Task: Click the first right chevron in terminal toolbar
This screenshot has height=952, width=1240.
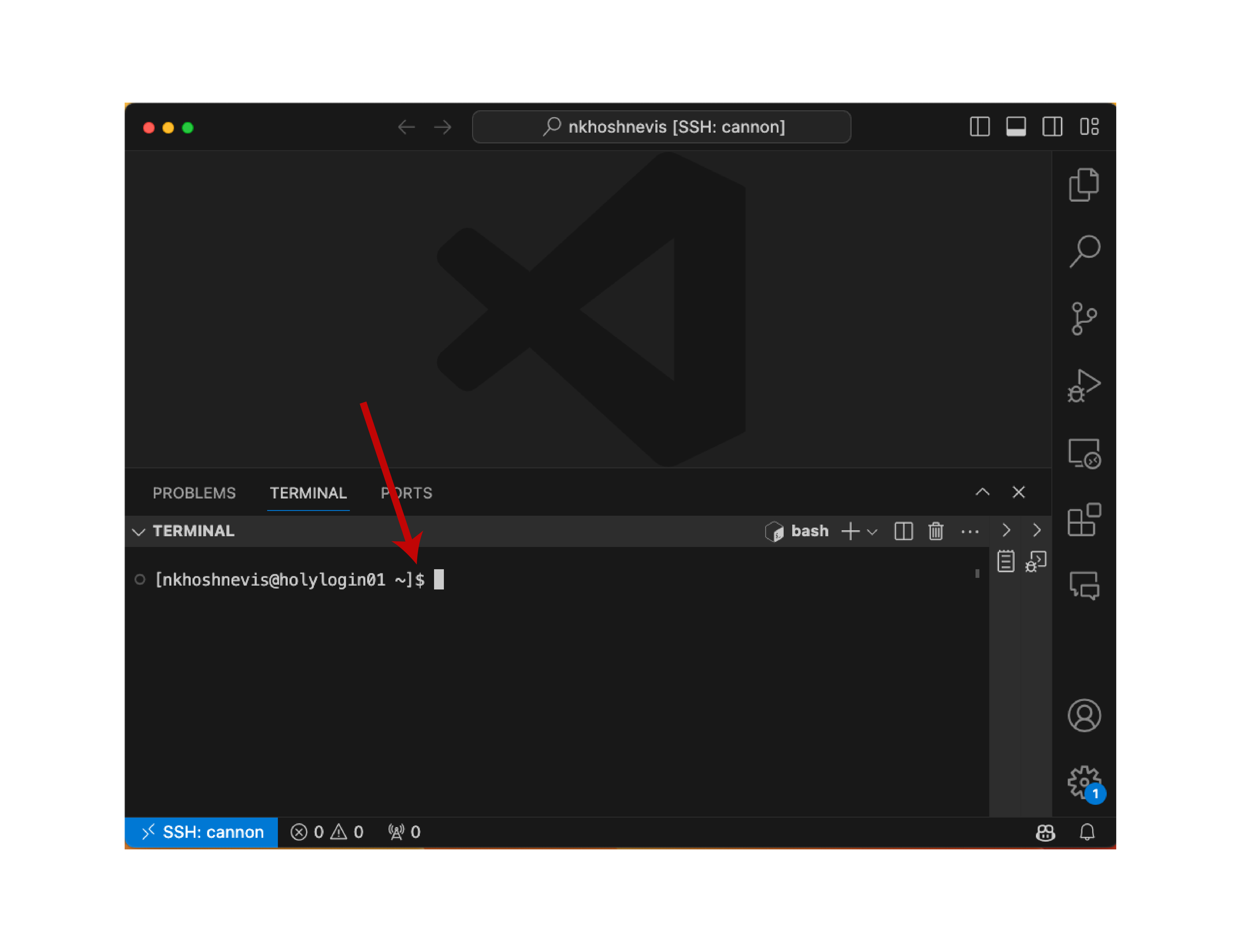Action: 1006,530
